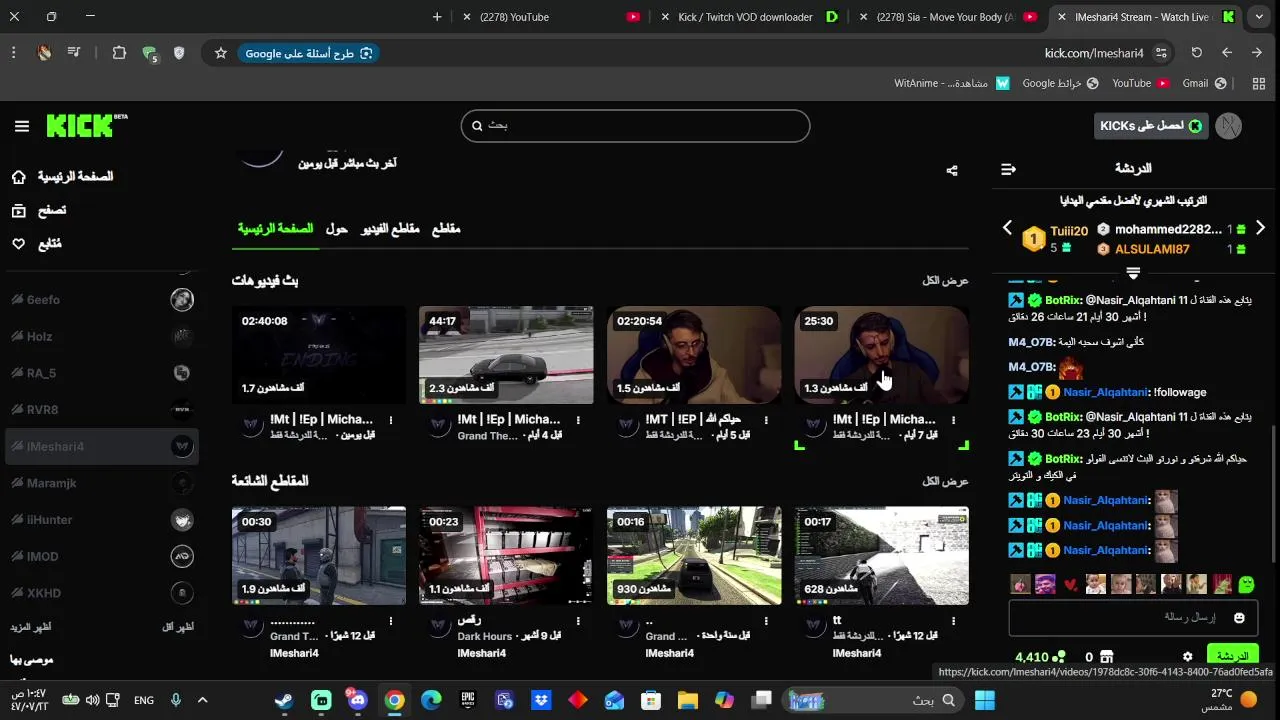This screenshot has width=1280, height=720.
Task: Open all bookmarks folder icon
Action: (x=1259, y=83)
